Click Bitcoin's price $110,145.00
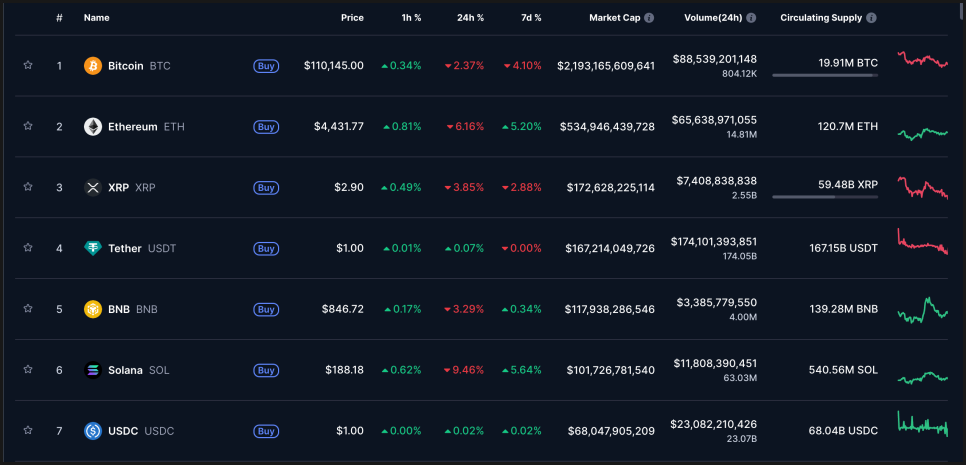Image resolution: width=966 pixels, height=465 pixels. click(x=334, y=65)
